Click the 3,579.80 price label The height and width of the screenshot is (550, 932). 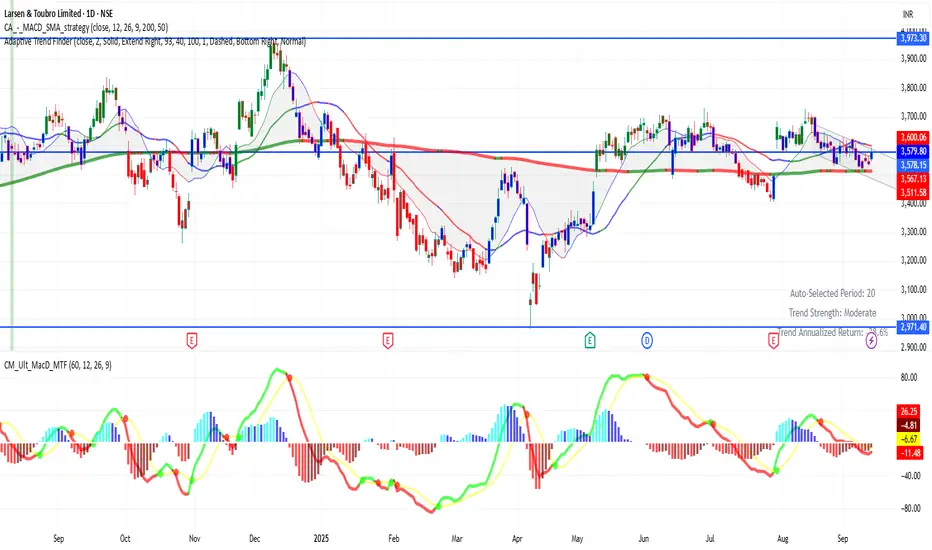pos(912,151)
